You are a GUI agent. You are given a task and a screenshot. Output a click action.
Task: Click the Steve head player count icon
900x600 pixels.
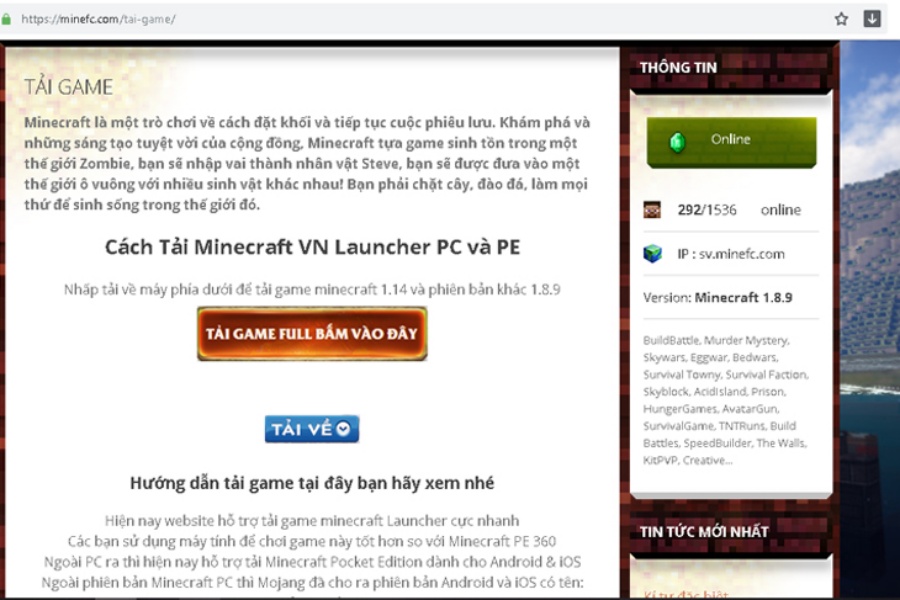[x=652, y=210]
